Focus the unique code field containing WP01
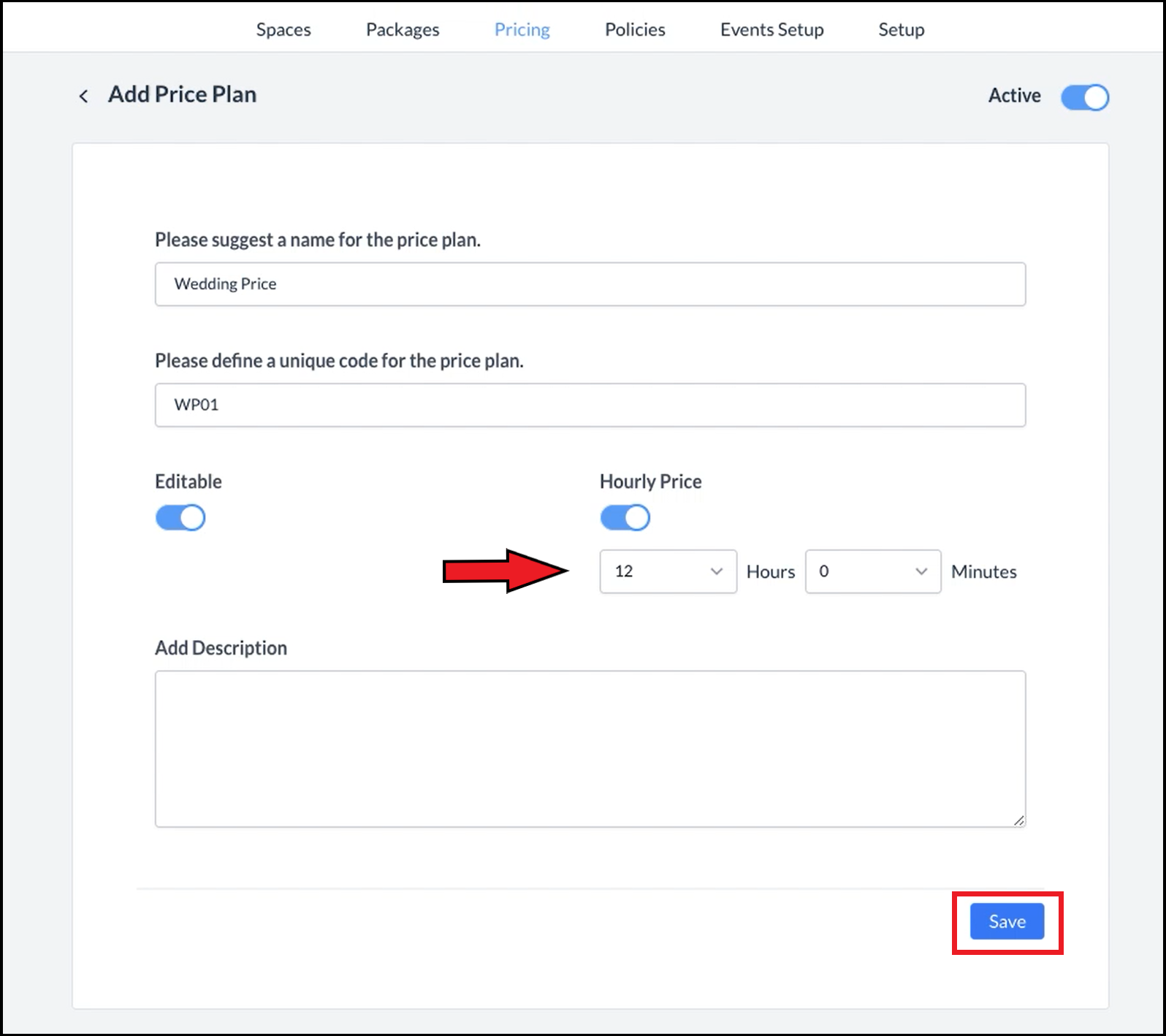This screenshot has width=1166, height=1036. pyautogui.click(x=590, y=405)
